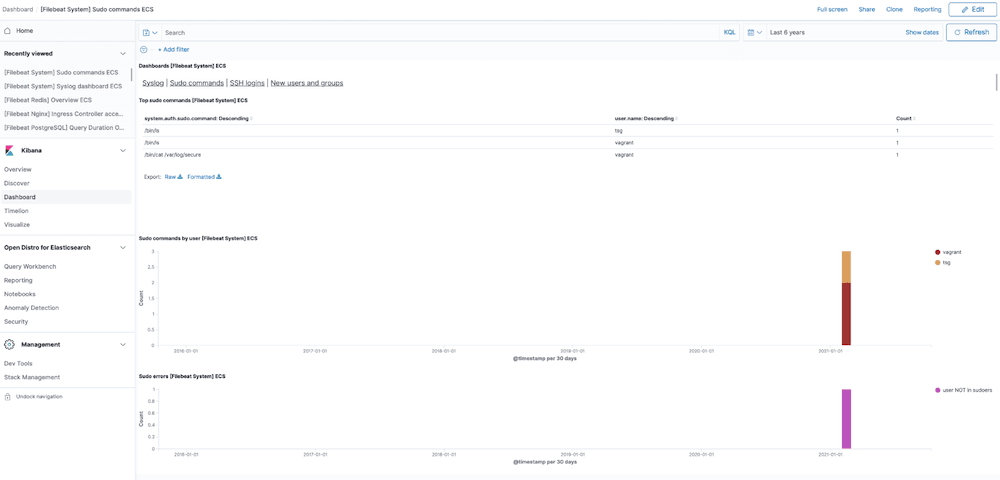Screen dimensions: 1000x480
Task: Click Clone in top bar
Action: tap(894, 10)
